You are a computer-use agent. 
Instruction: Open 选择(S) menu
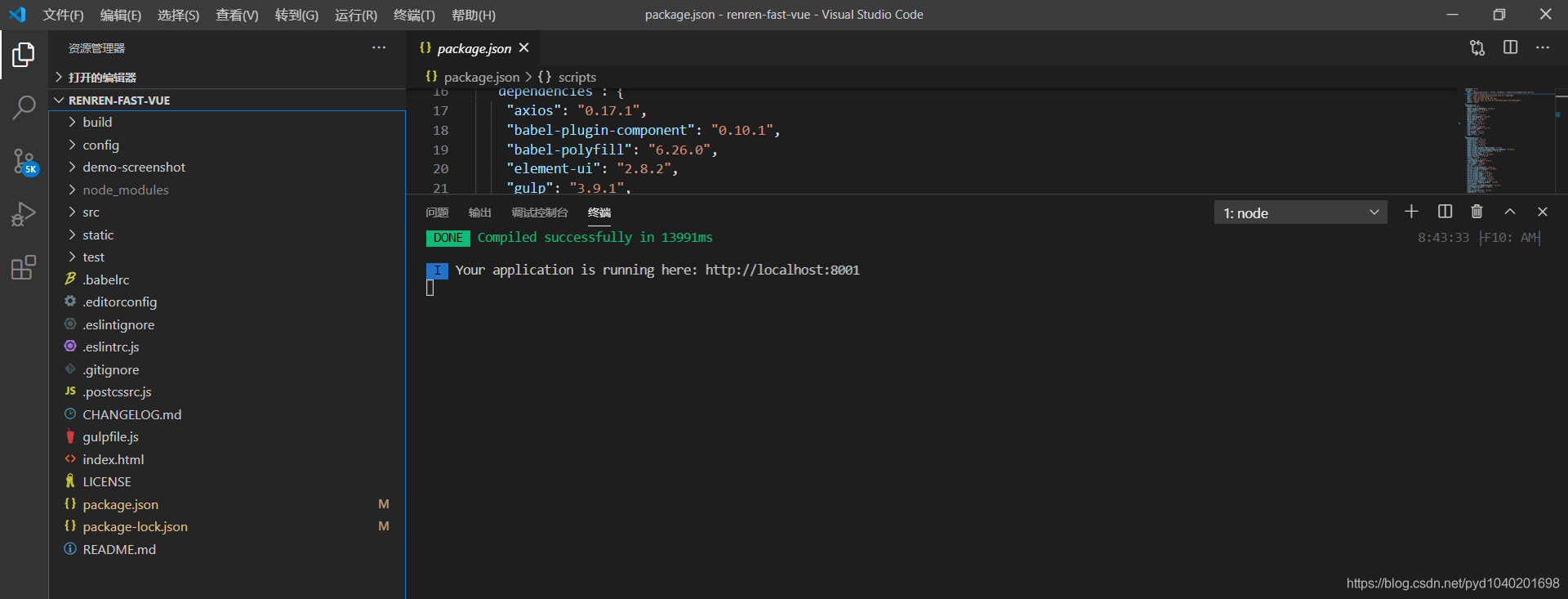tap(178, 15)
